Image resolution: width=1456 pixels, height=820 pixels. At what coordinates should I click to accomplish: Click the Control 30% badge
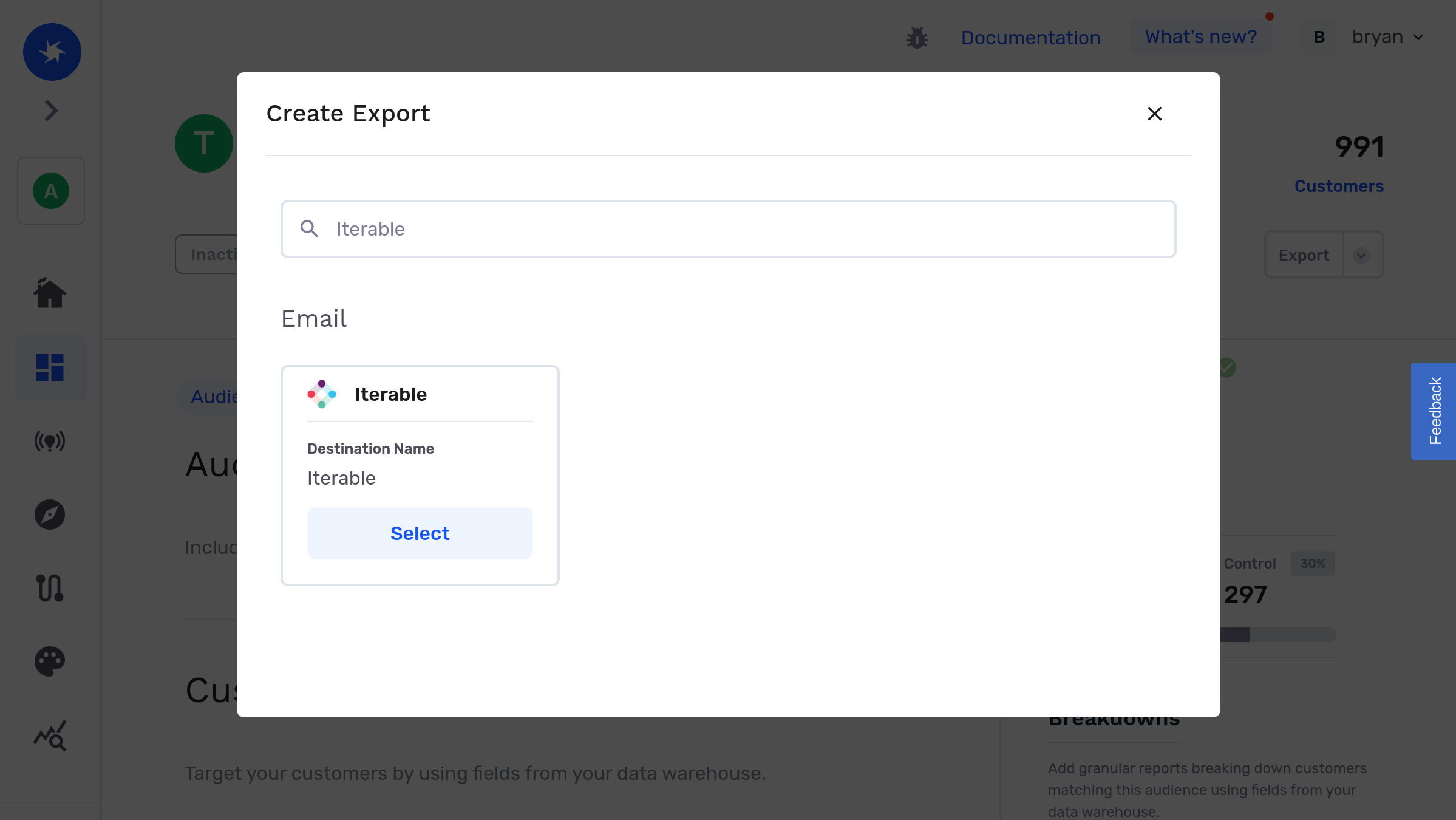(x=1313, y=564)
